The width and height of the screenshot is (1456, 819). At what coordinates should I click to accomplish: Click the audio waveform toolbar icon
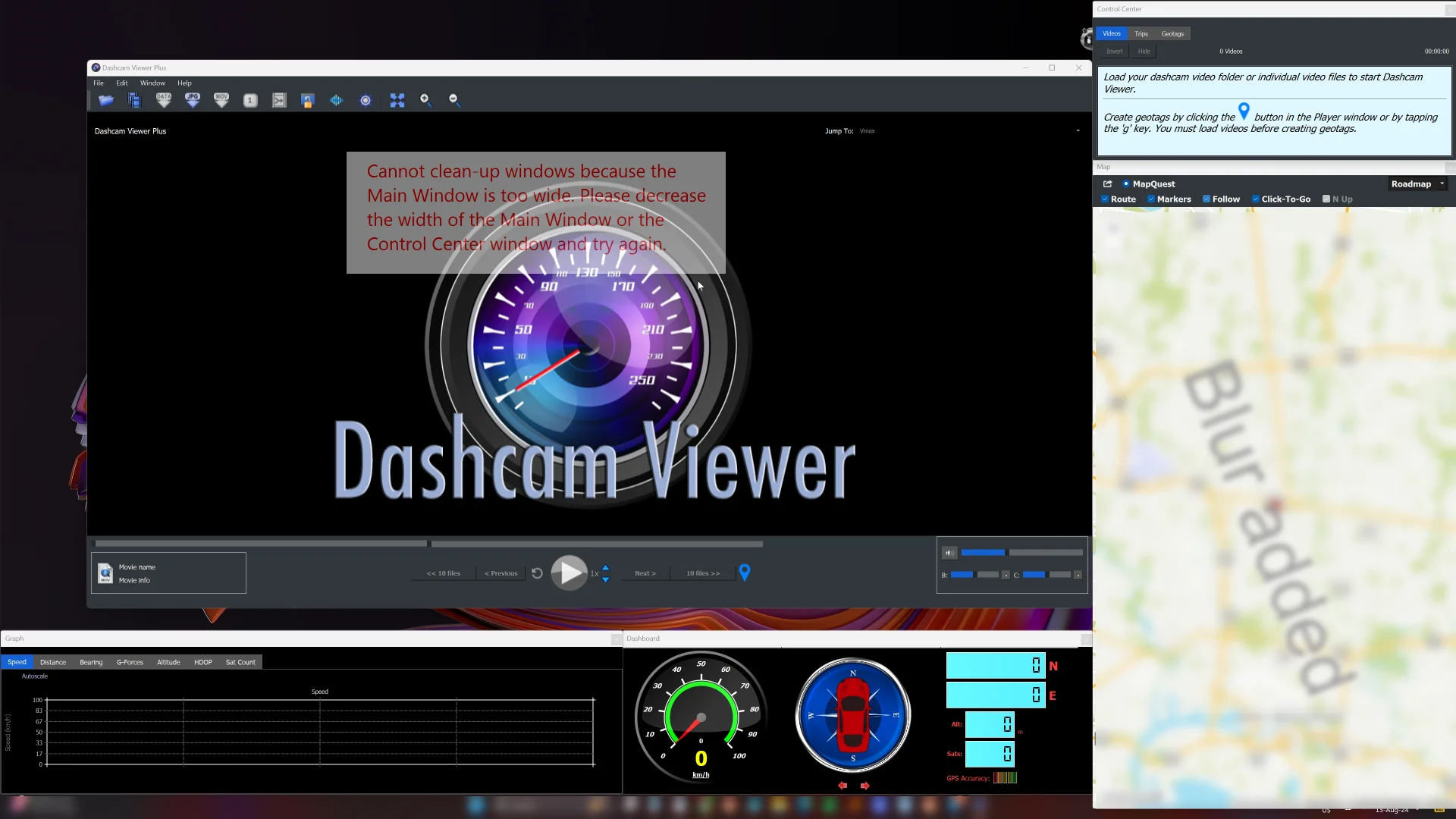[336, 100]
